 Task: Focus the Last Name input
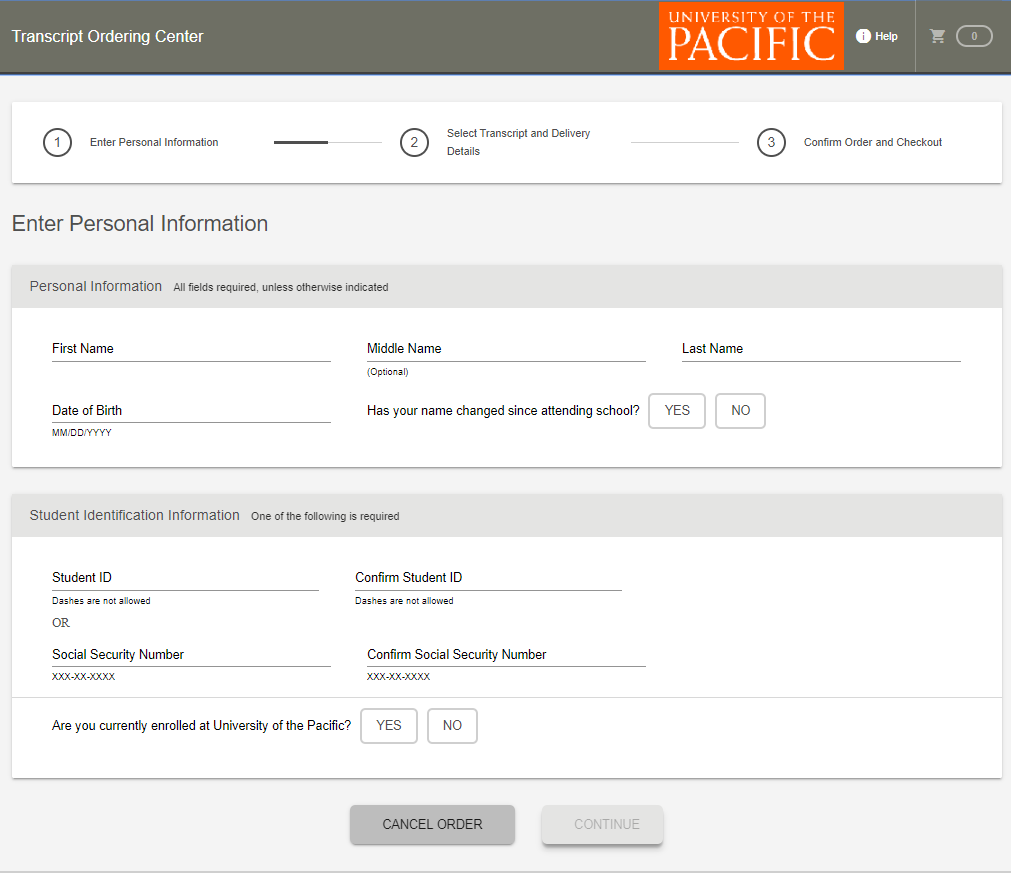click(821, 349)
